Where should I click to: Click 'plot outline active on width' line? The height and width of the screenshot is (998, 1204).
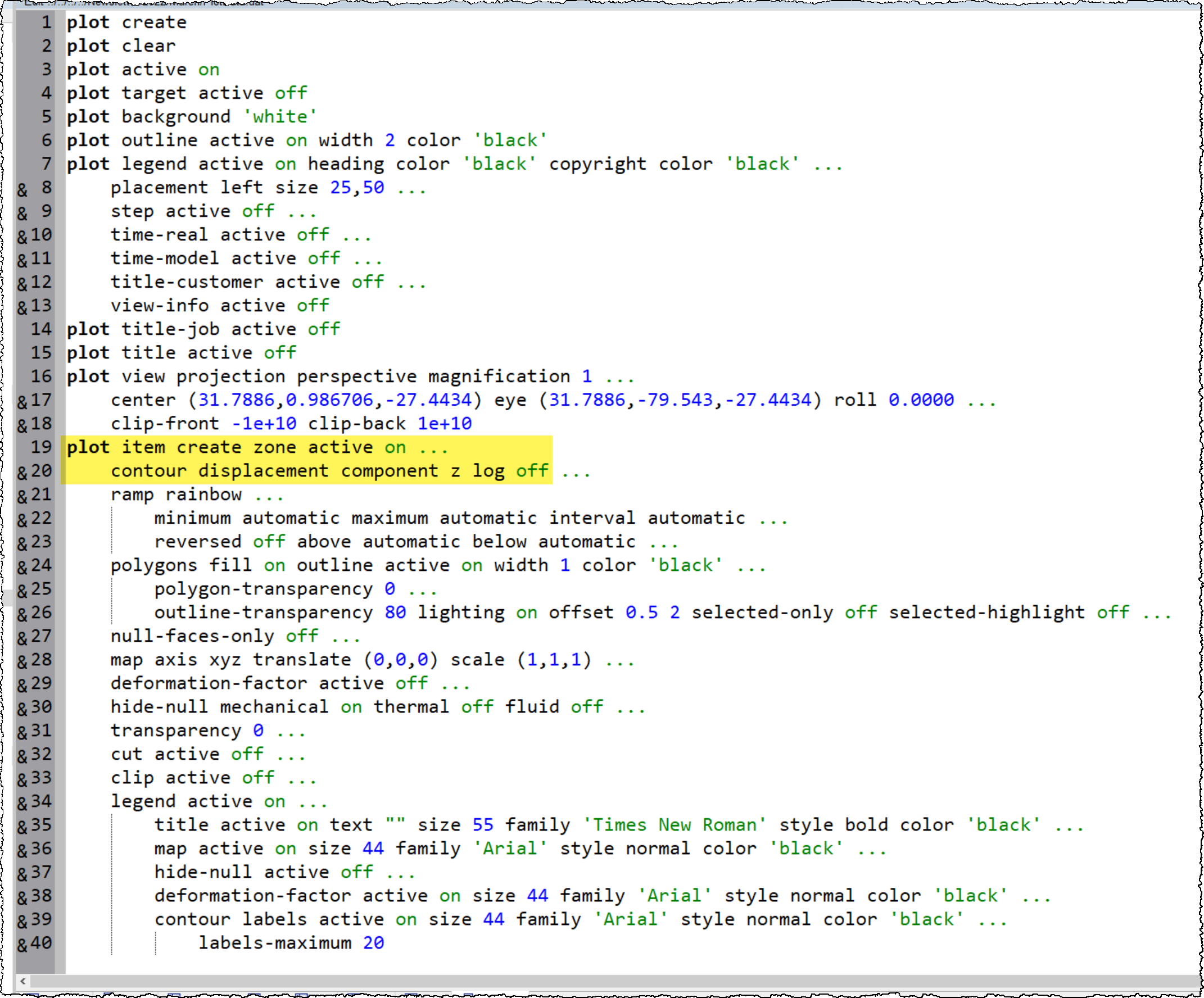click(x=307, y=140)
